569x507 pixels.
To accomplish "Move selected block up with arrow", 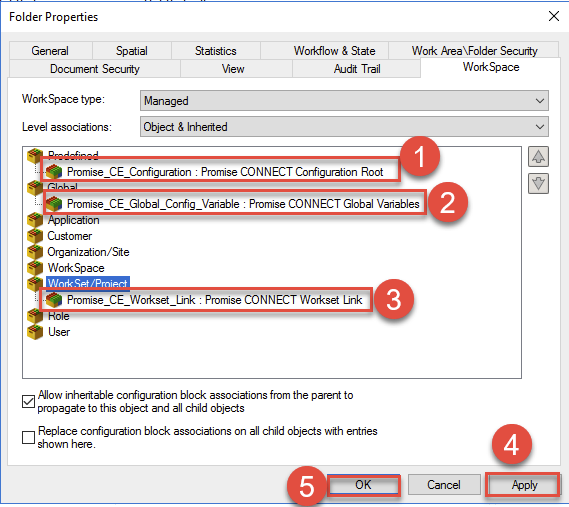I will pos(538,157).
